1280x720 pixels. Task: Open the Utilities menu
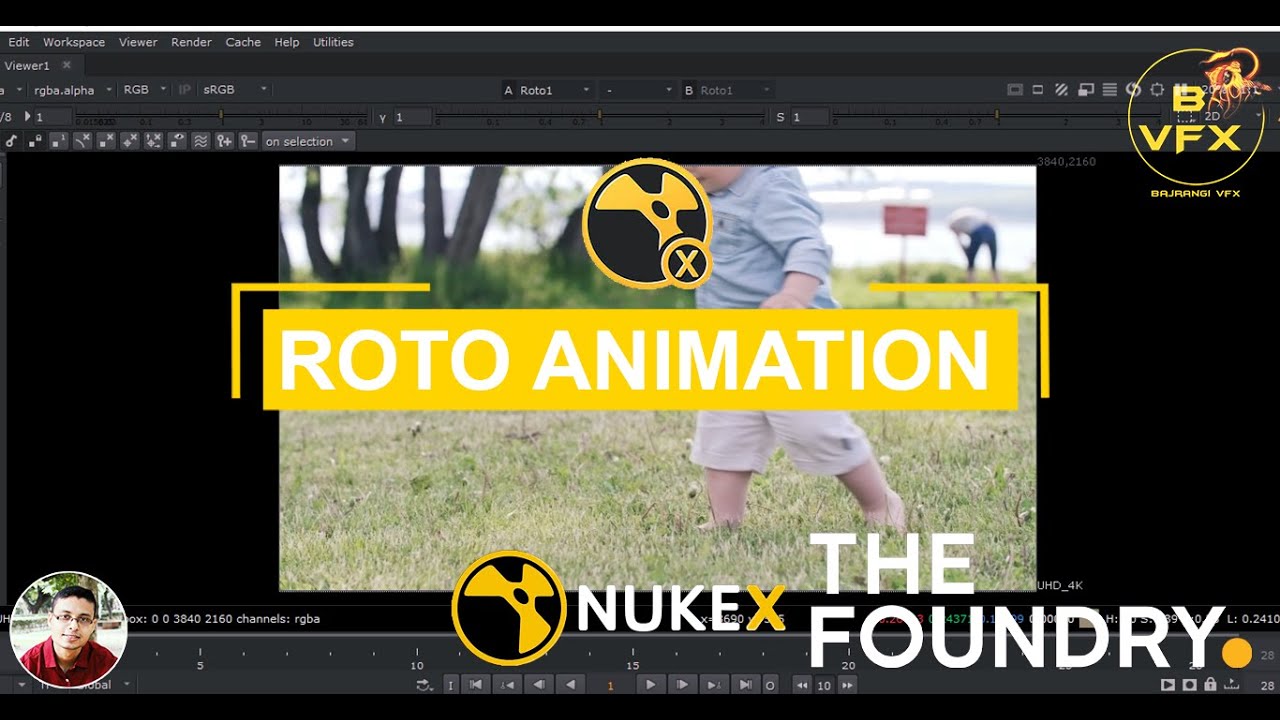tap(333, 42)
